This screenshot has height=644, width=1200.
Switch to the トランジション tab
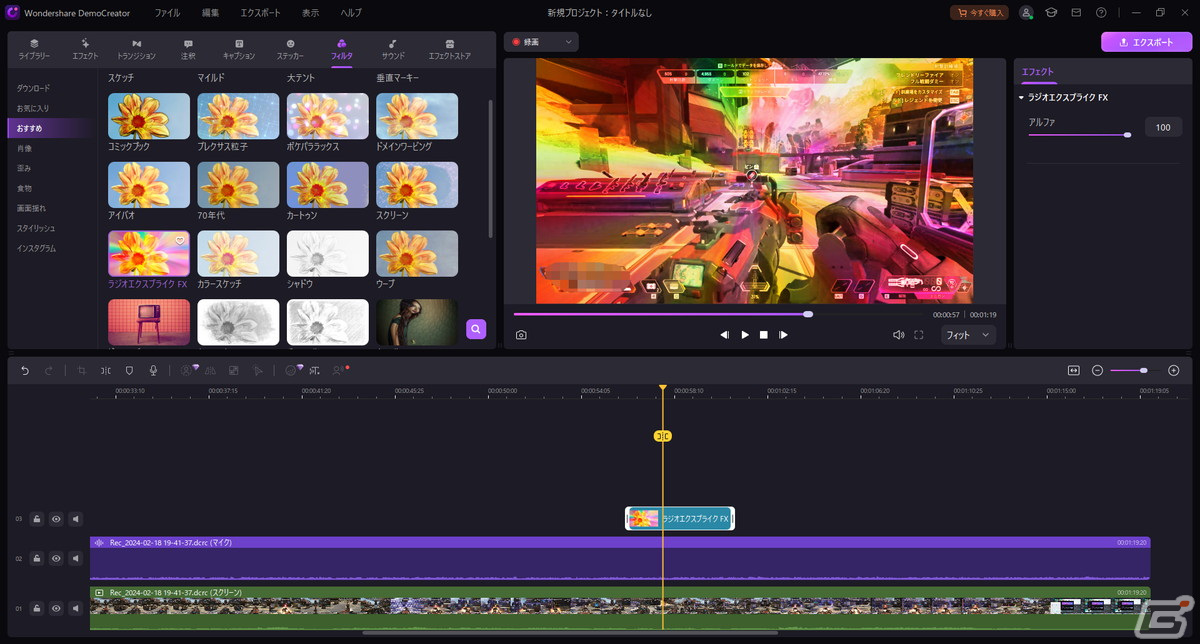point(136,49)
